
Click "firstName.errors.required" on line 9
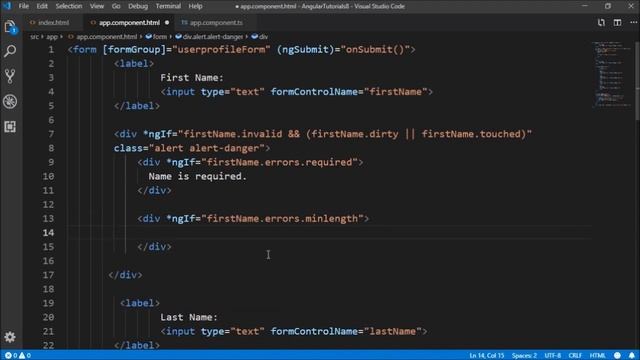click(x=279, y=162)
